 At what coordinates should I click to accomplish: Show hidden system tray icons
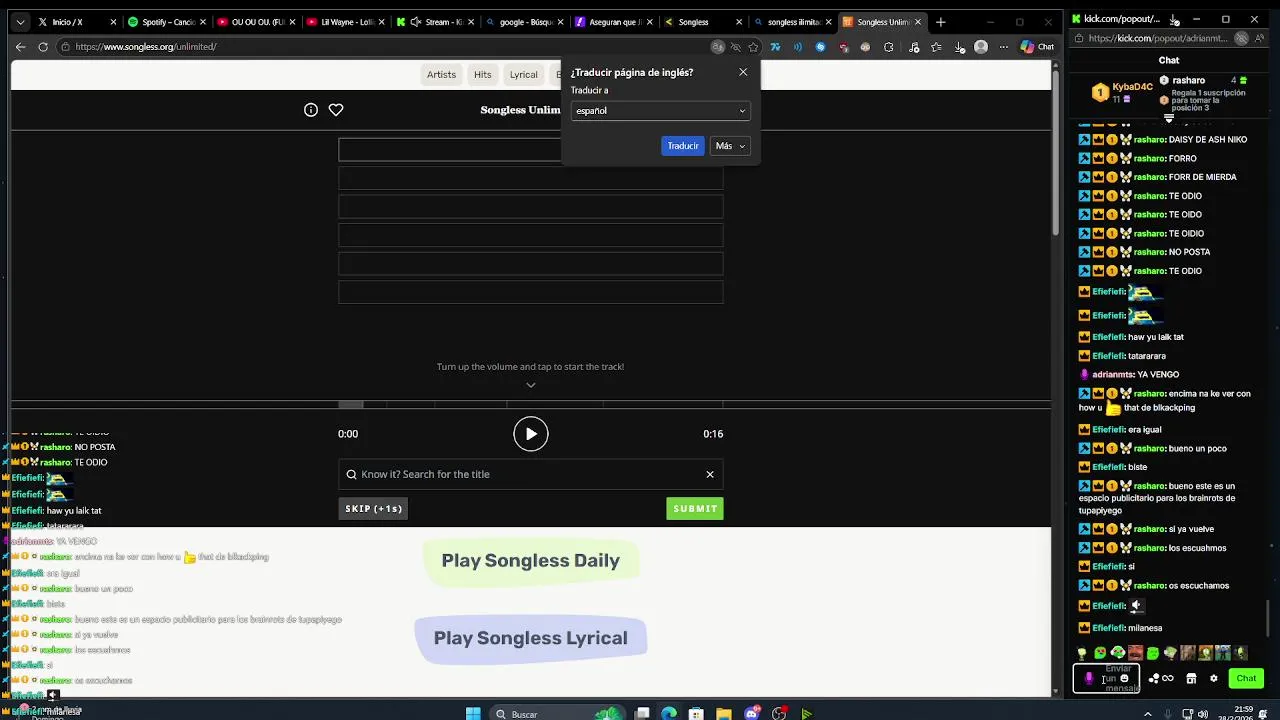pyautogui.click(x=1147, y=714)
